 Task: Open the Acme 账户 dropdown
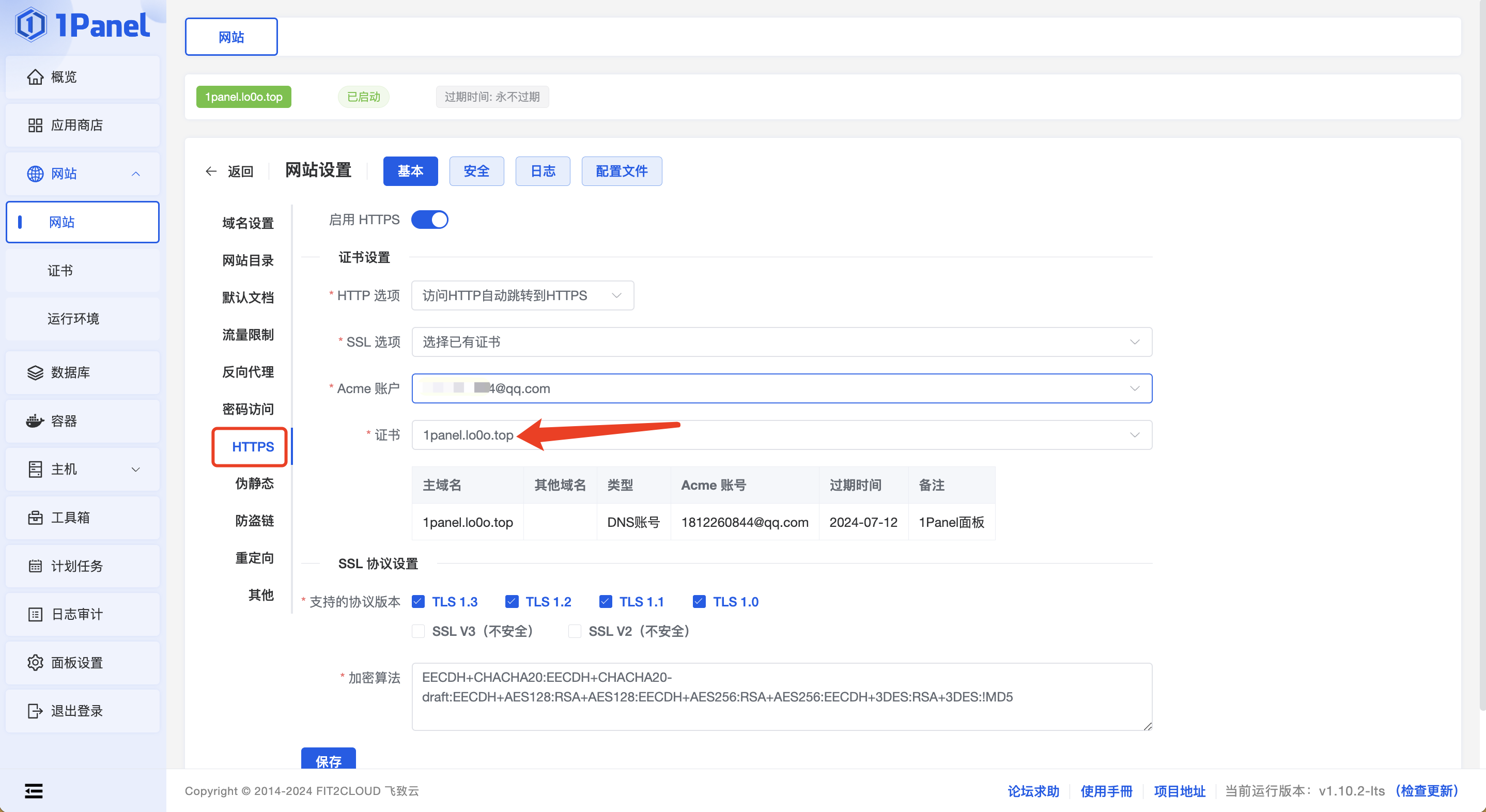(782, 389)
